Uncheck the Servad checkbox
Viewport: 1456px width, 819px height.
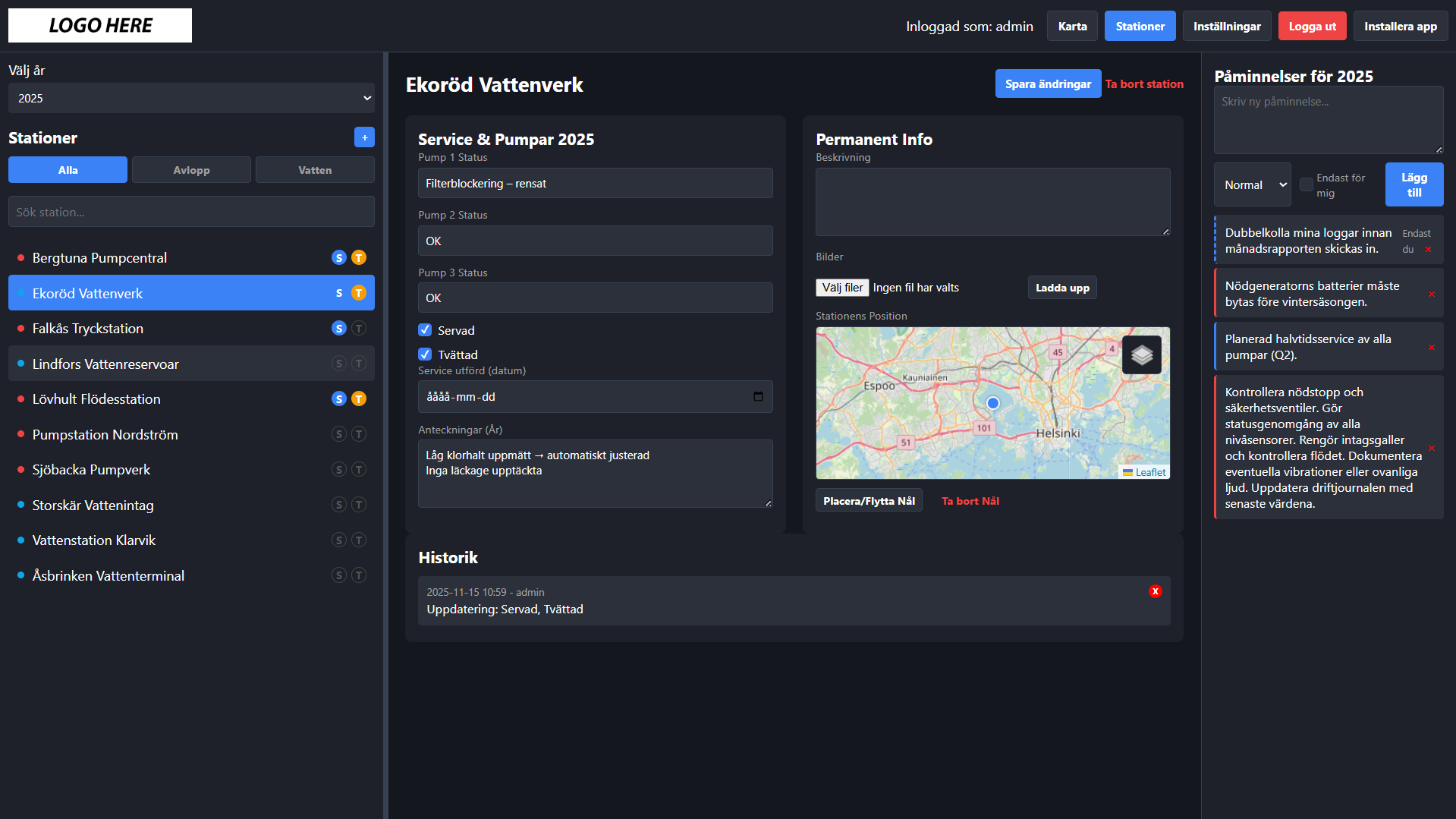click(x=425, y=330)
